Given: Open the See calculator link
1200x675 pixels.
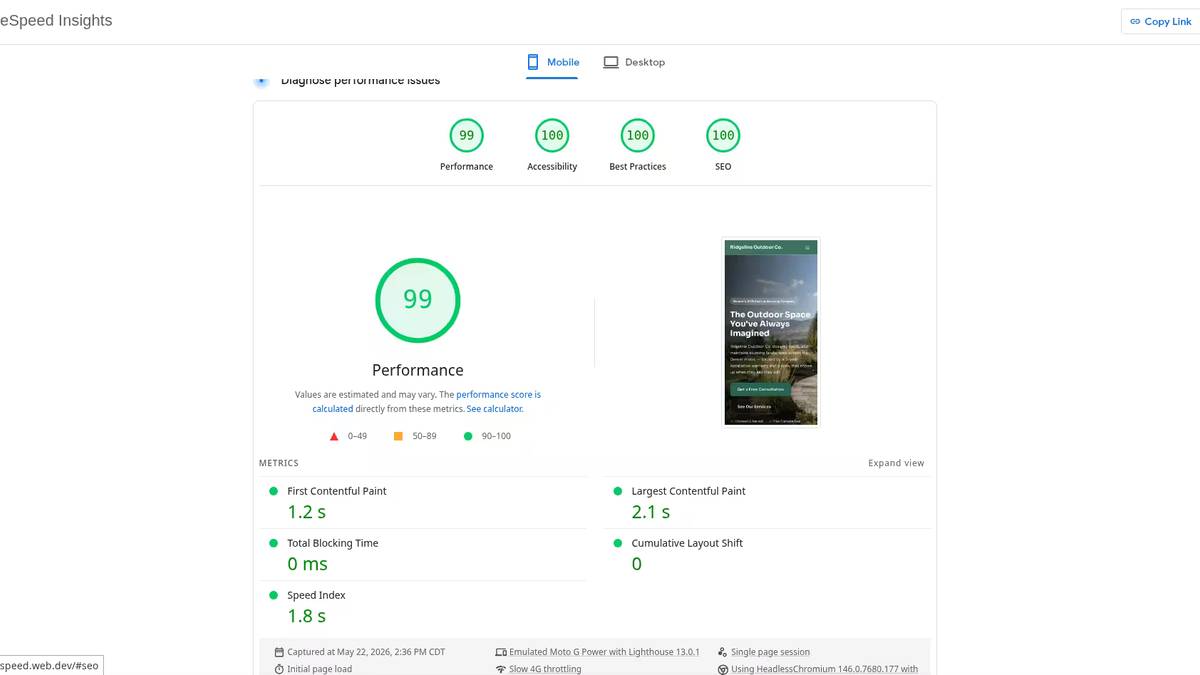Looking at the screenshot, I should (x=494, y=409).
